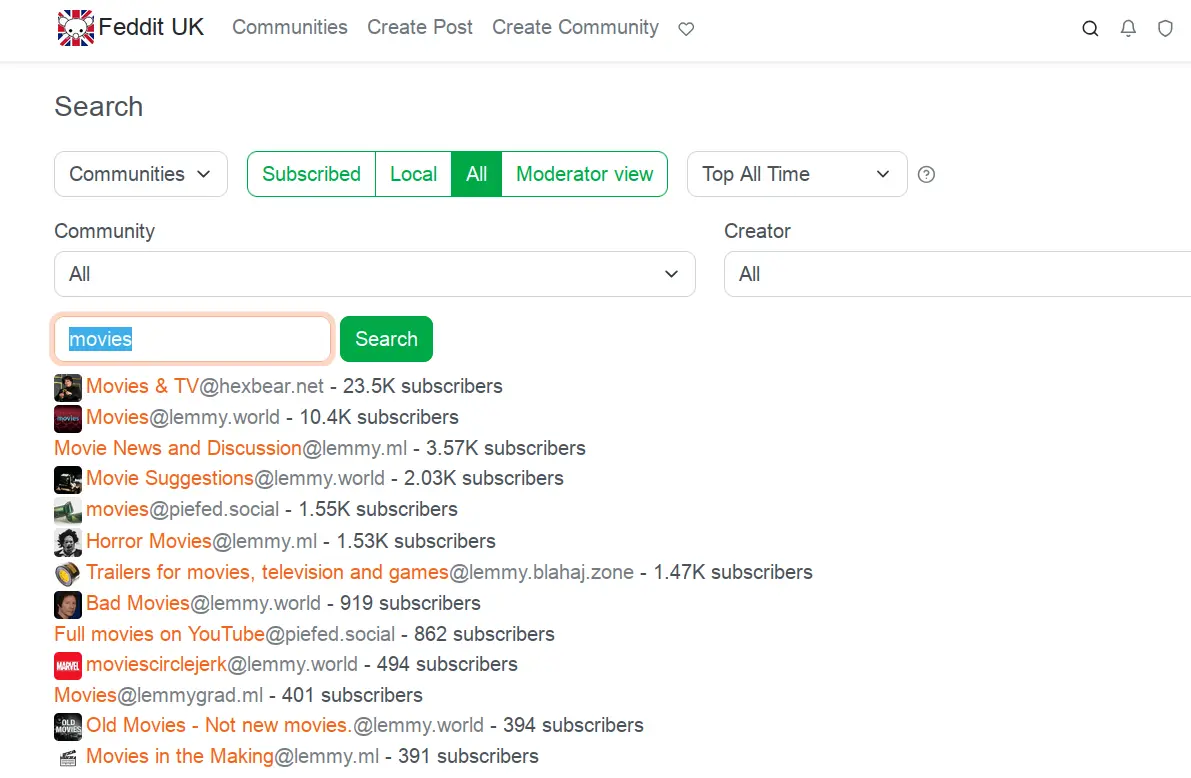This screenshot has height=778, width=1191.
Task: Open the Creator filter dropdown
Action: pyautogui.click(x=956, y=274)
